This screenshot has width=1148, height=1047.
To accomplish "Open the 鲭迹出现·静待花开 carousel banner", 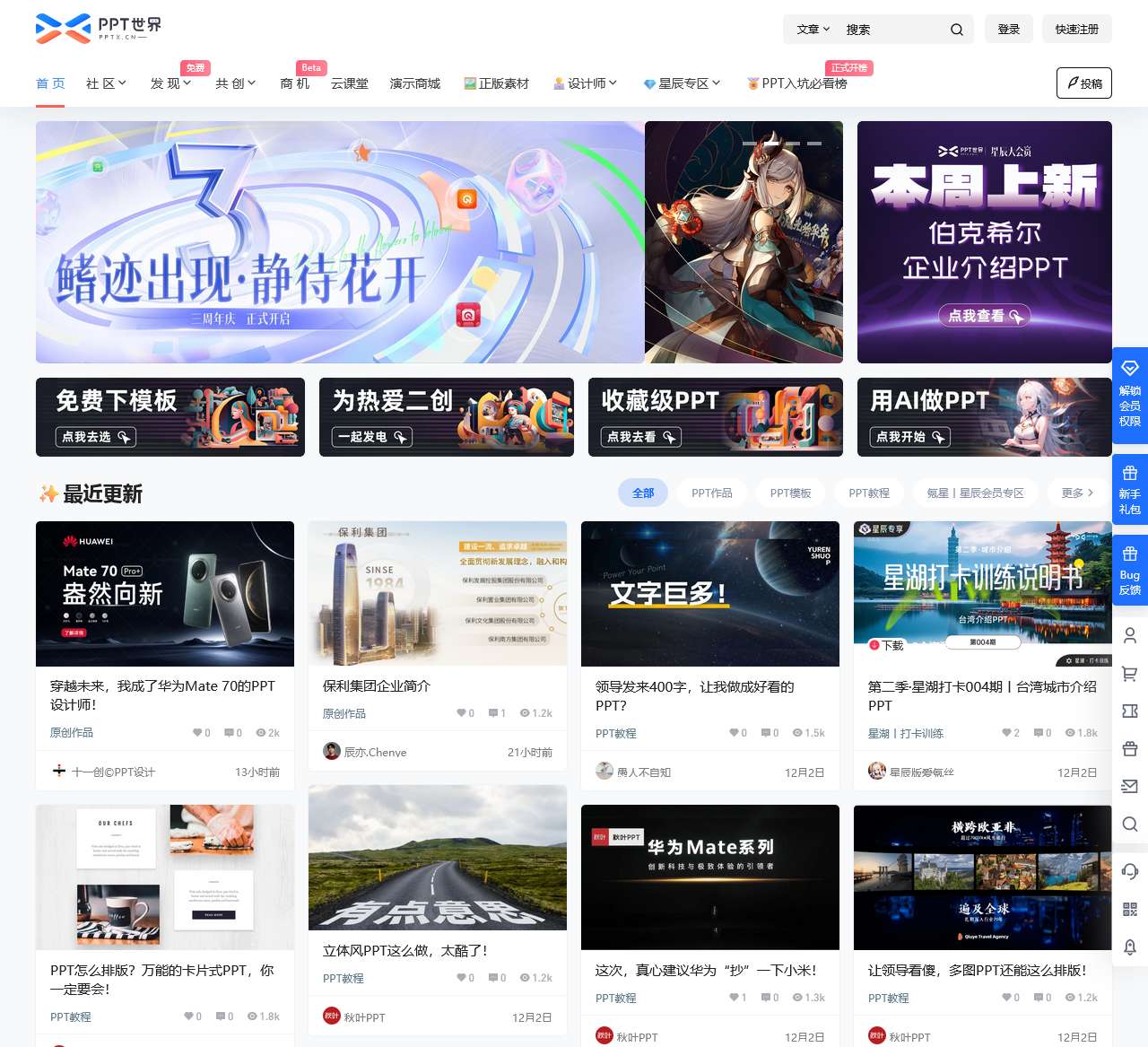I will tap(340, 242).
